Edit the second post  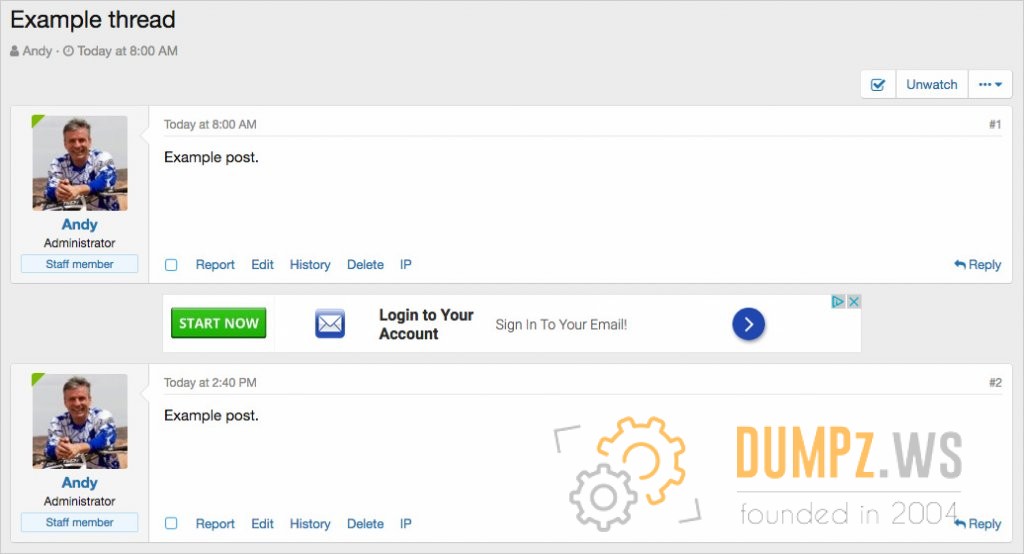[262, 523]
